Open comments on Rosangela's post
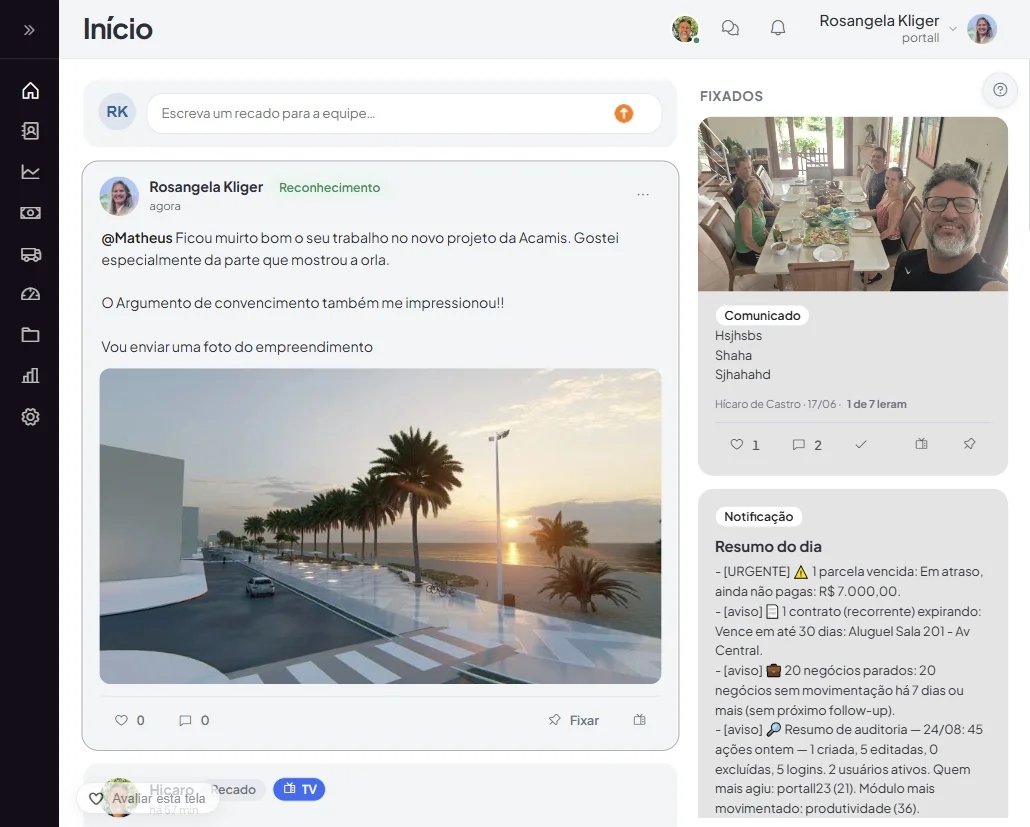This screenshot has width=1030, height=827. tap(185, 721)
